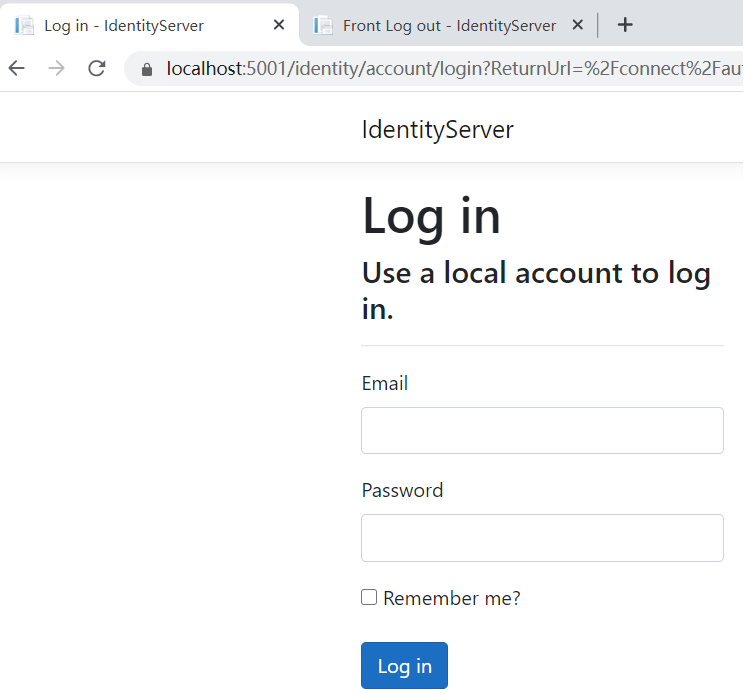Open a new tab with the plus icon
The width and height of the screenshot is (744, 694).
(625, 25)
